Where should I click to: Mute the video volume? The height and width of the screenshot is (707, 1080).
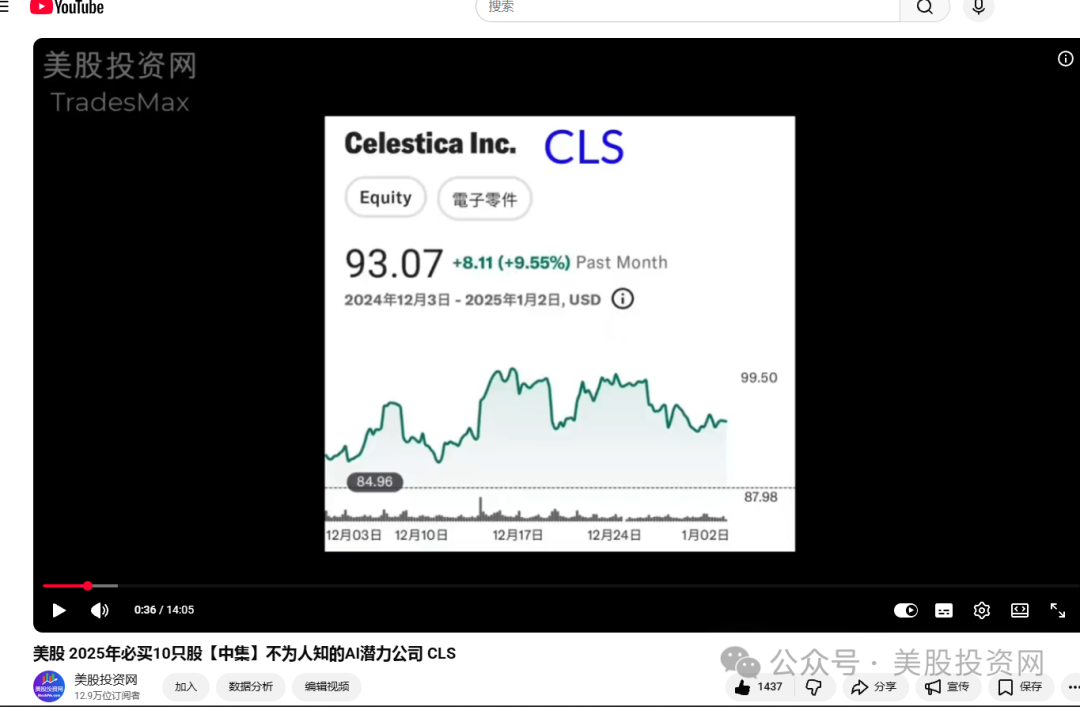tap(100, 611)
